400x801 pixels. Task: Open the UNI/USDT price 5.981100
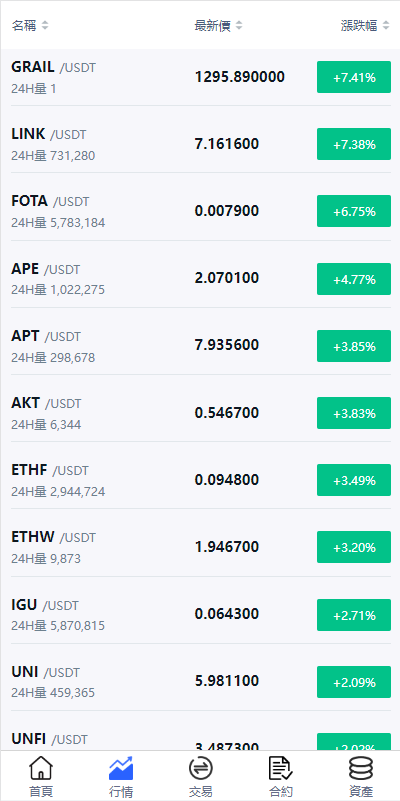(227, 681)
